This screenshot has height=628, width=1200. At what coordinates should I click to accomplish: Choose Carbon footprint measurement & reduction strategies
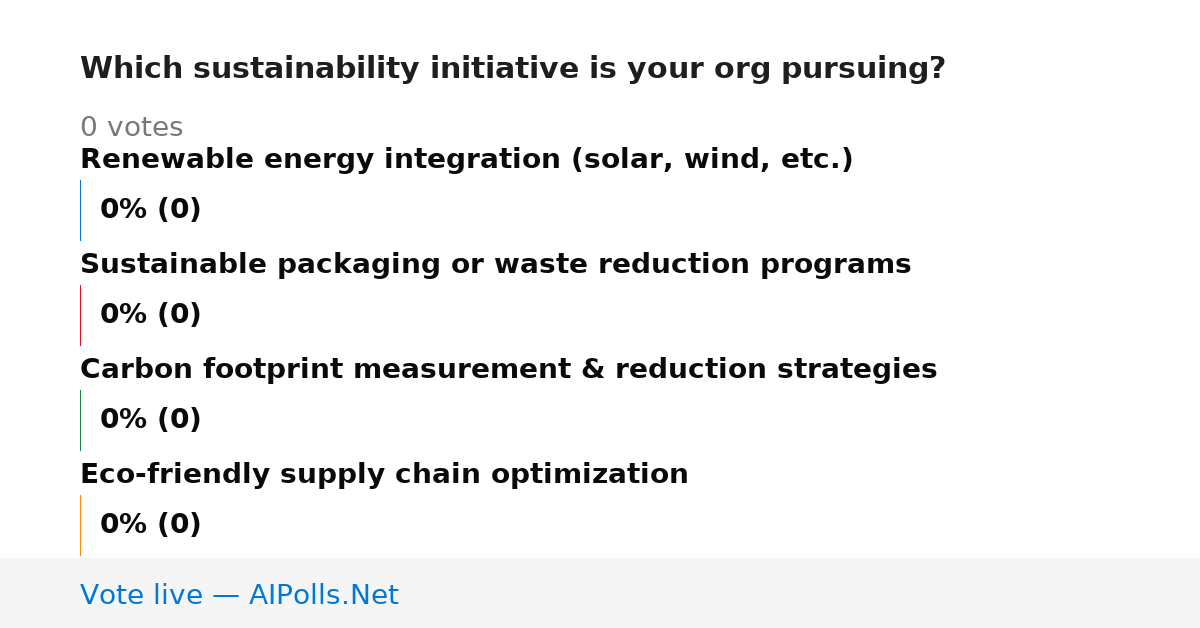click(508, 370)
